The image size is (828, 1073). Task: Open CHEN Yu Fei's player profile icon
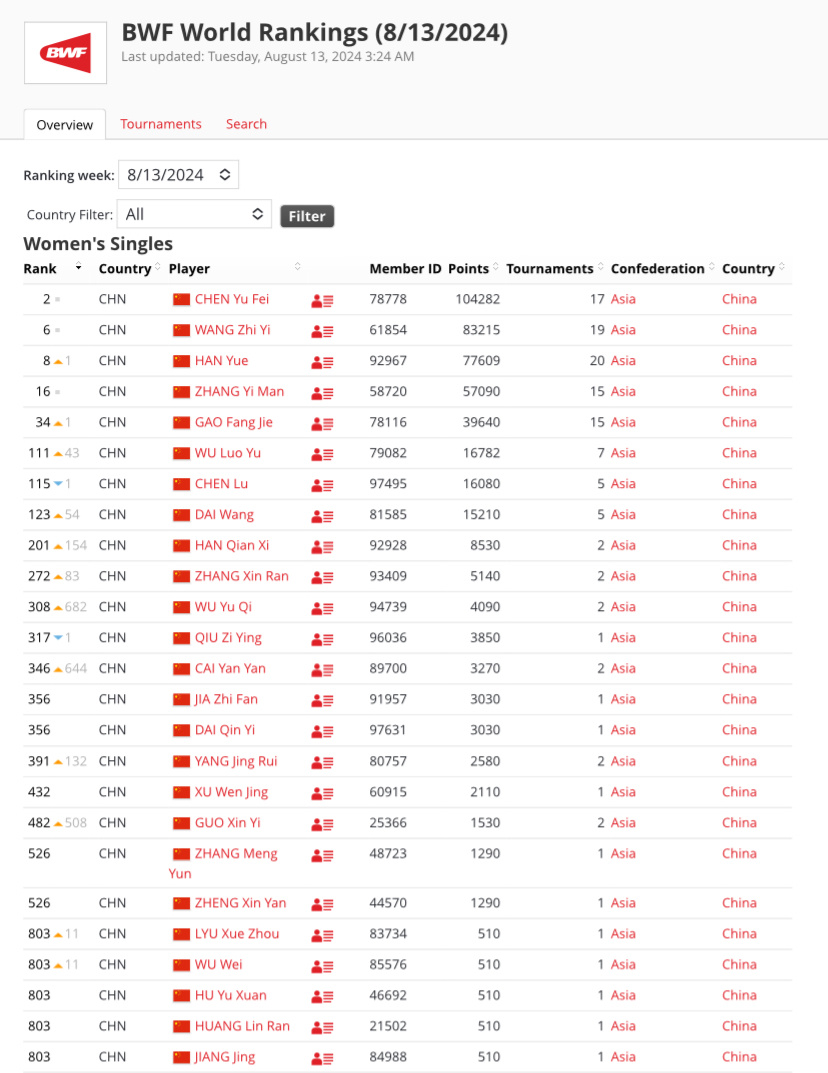coord(322,300)
